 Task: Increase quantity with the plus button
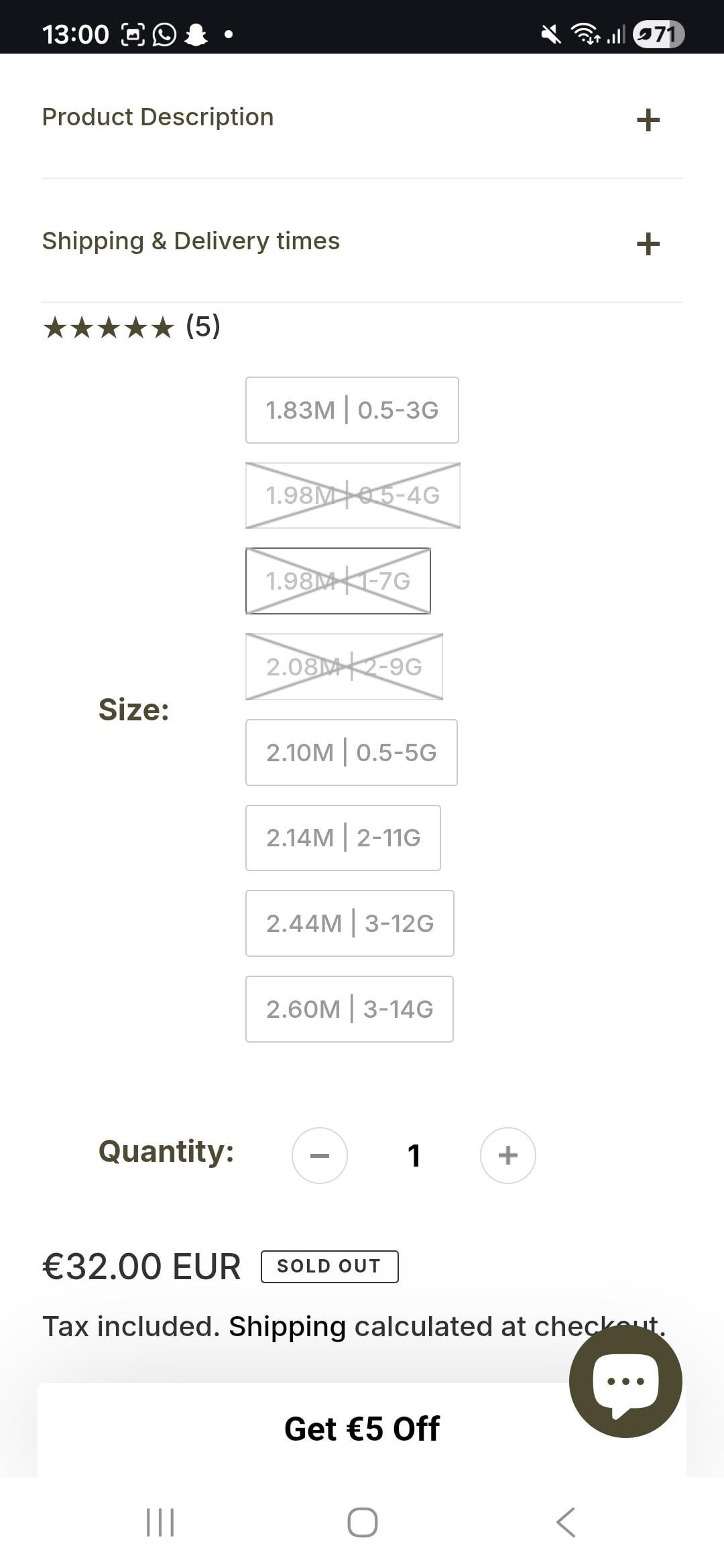tap(507, 1155)
